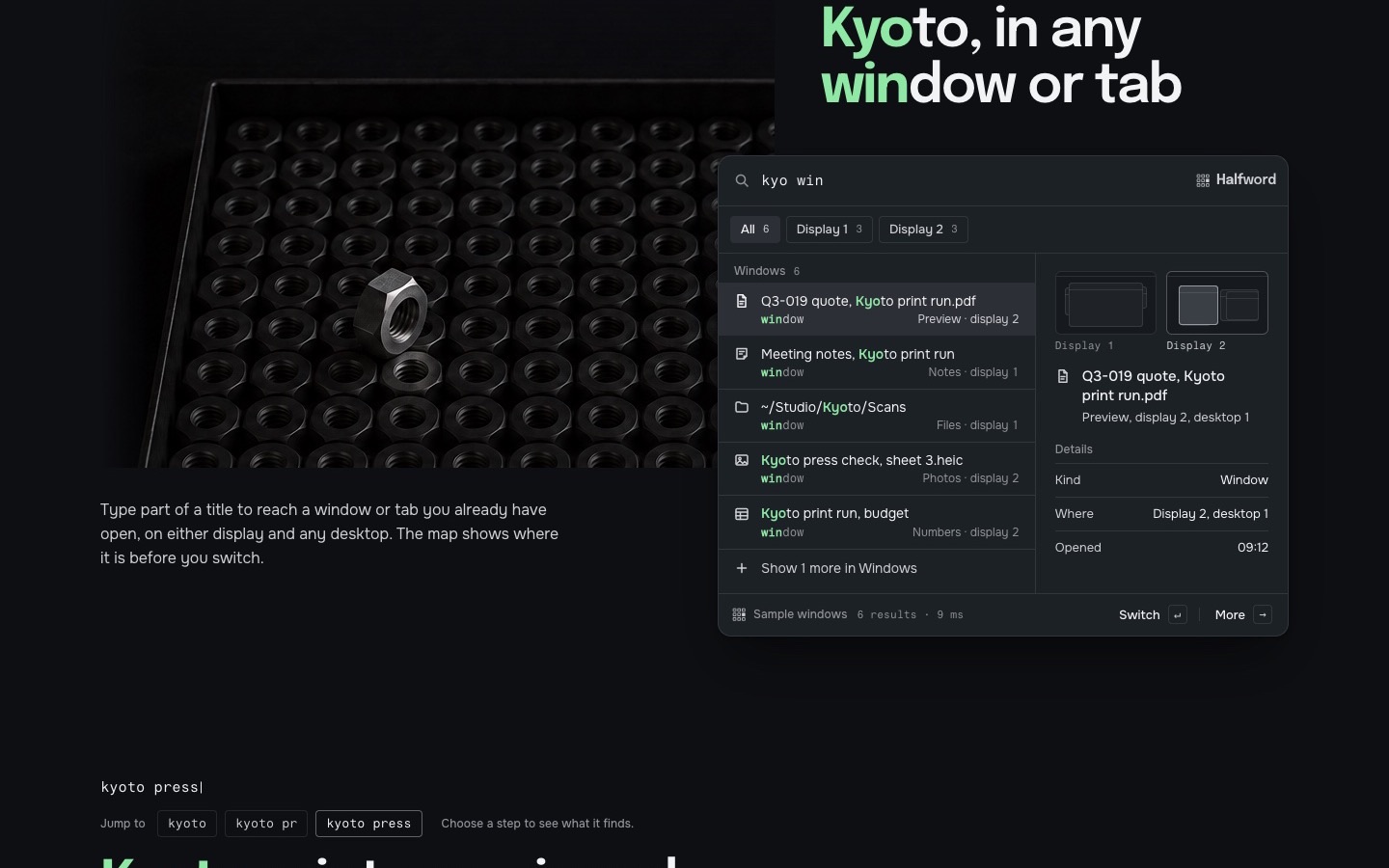Click the Display 2, desktop 1 value

coord(1211,514)
